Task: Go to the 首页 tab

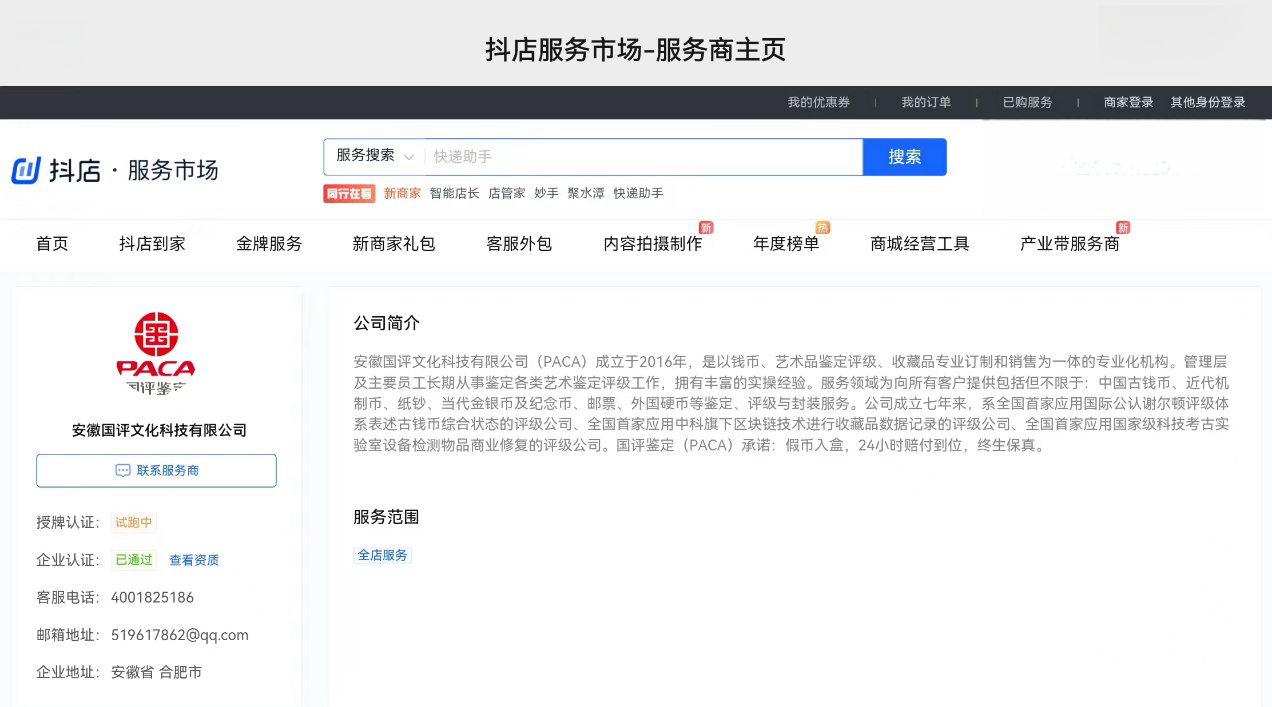Action: coord(52,244)
